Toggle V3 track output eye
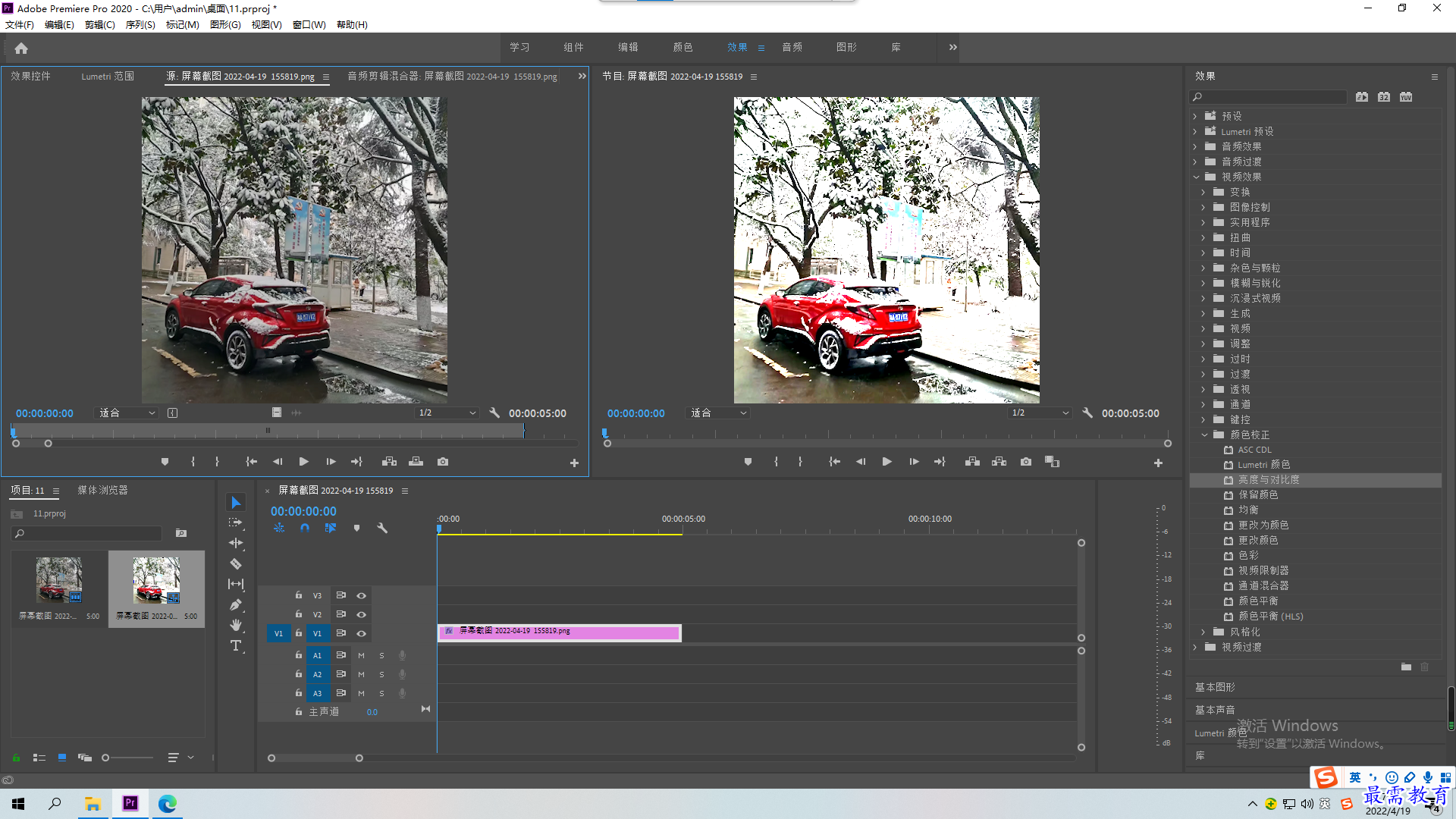The image size is (1456, 819). (362, 596)
